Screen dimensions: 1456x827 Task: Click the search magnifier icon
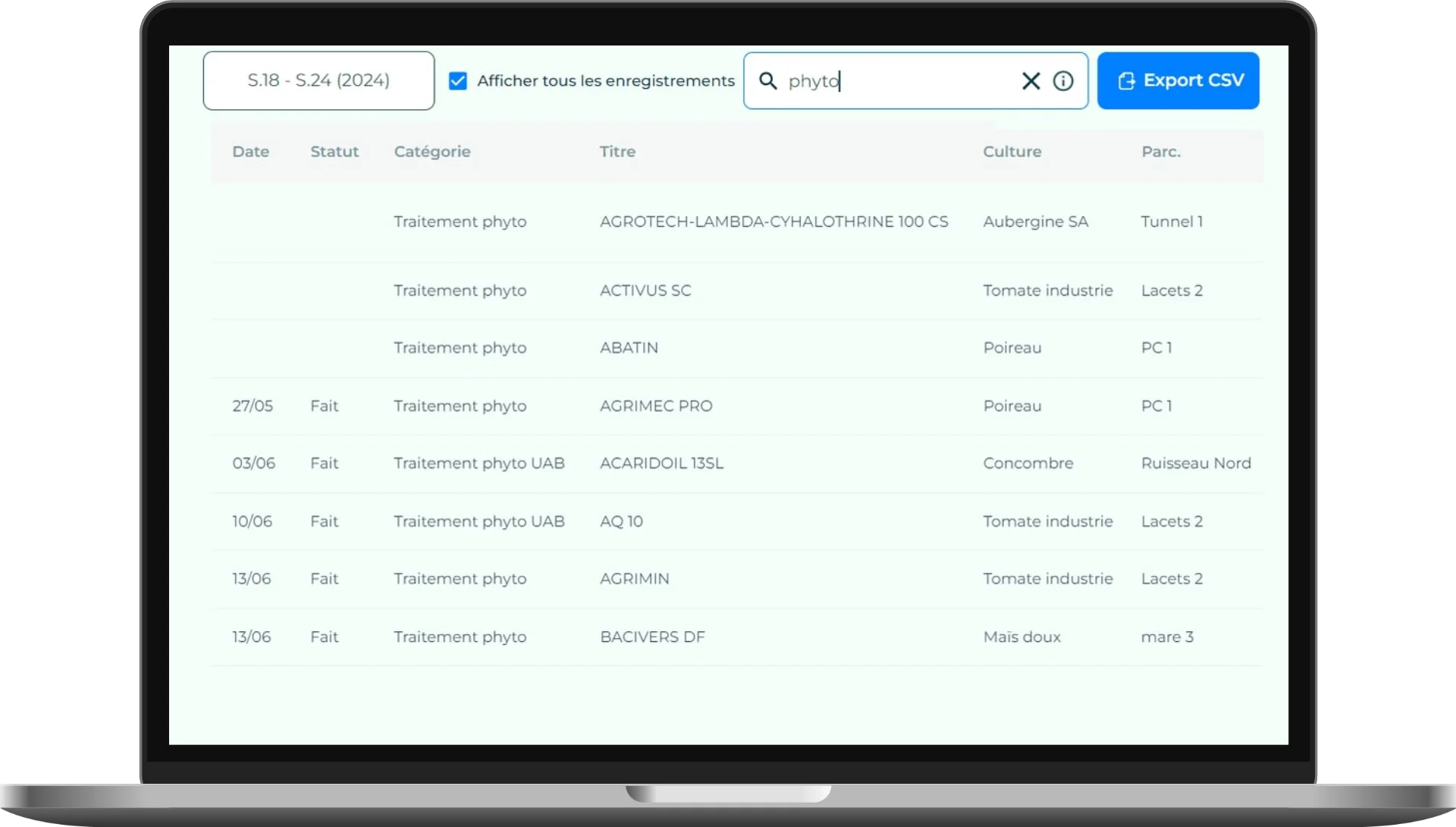pos(767,80)
